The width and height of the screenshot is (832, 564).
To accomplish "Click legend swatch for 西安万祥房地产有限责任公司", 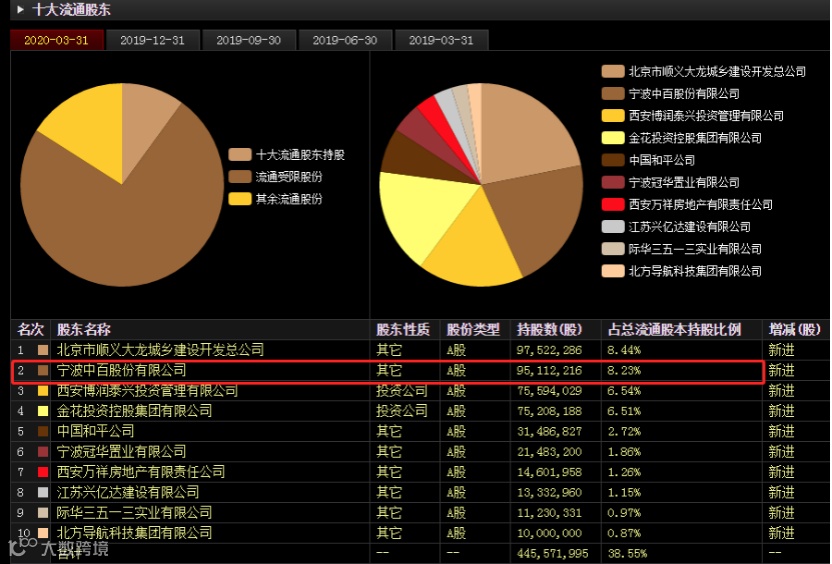I will pos(613,204).
